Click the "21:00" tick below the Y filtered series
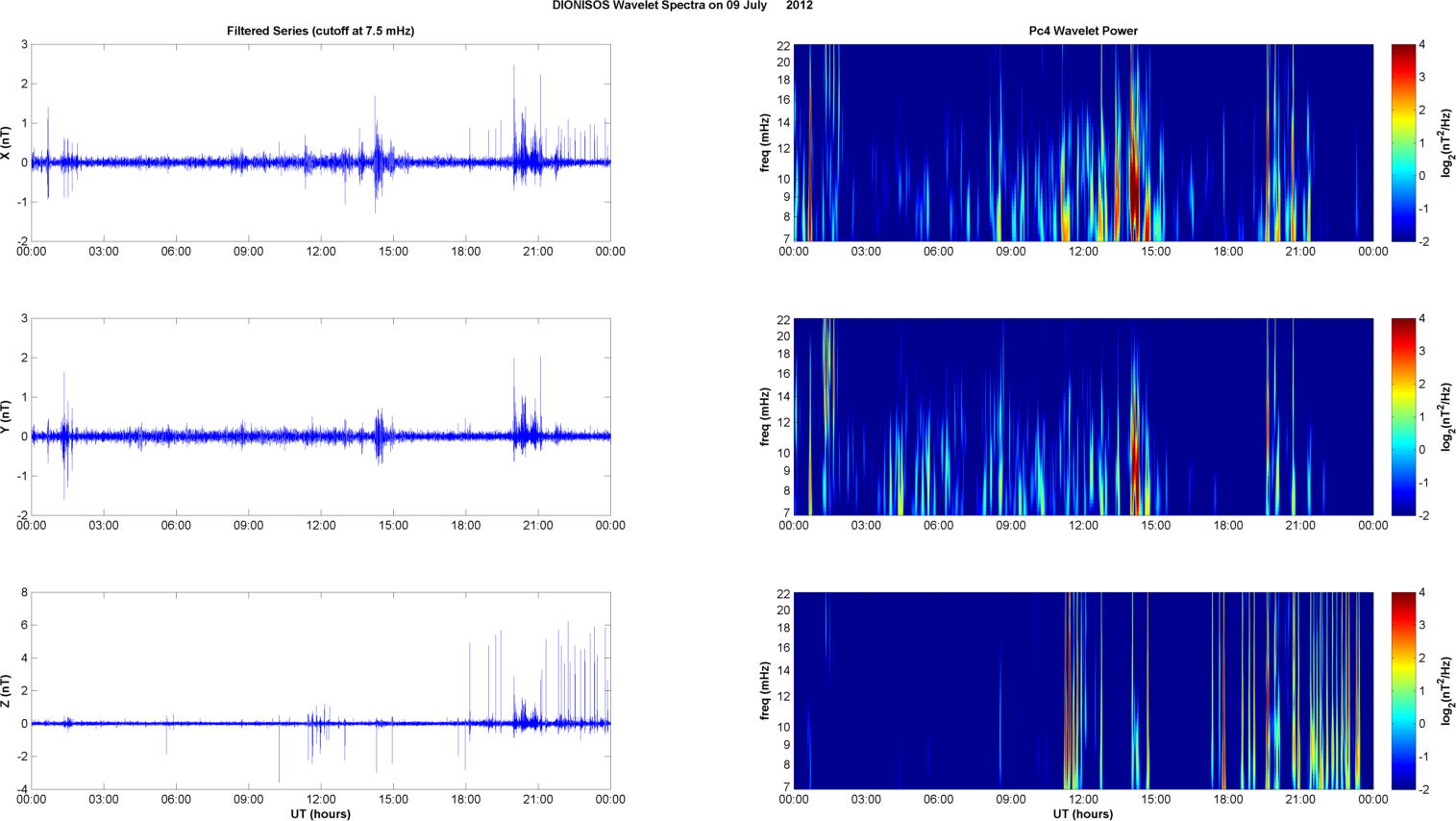This screenshot has height=821, width=1456. tap(538, 526)
